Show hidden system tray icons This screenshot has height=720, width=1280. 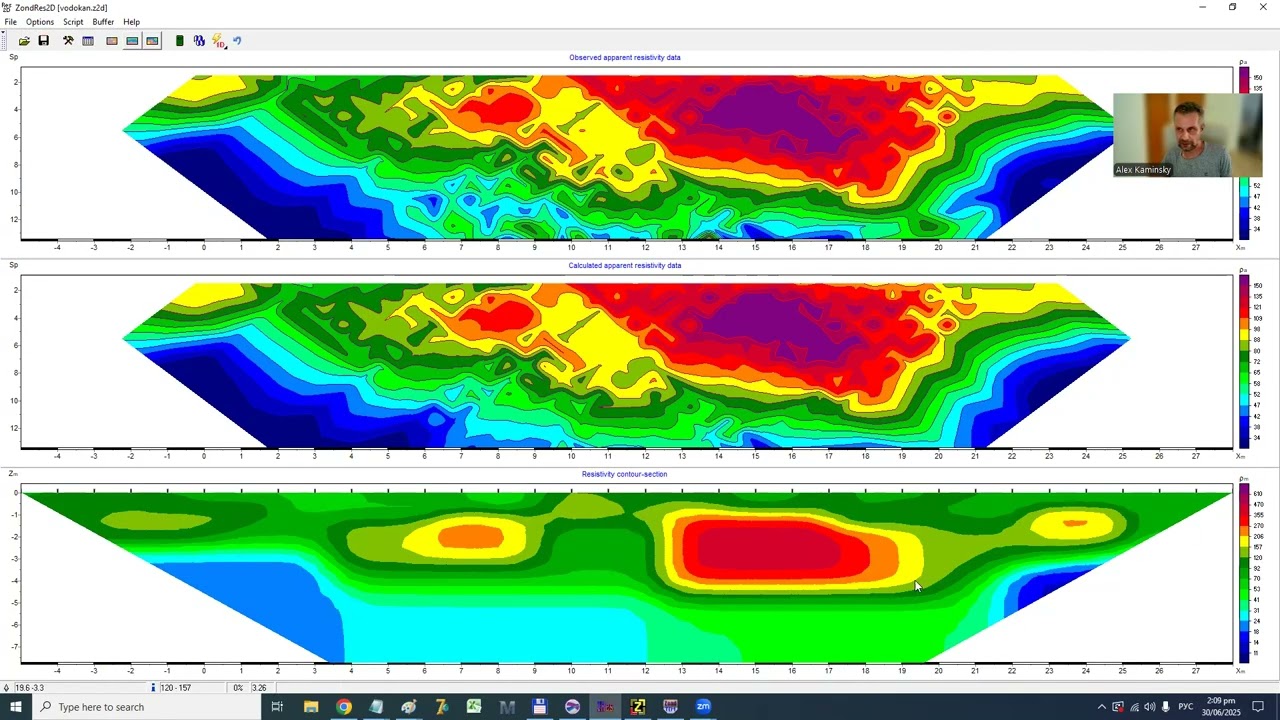point(1102,707)
